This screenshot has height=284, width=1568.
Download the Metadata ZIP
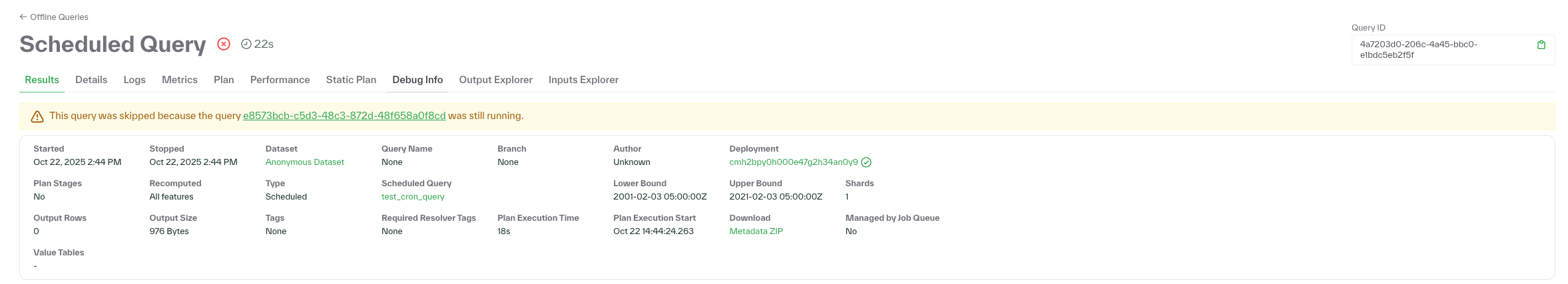(756, 231)
